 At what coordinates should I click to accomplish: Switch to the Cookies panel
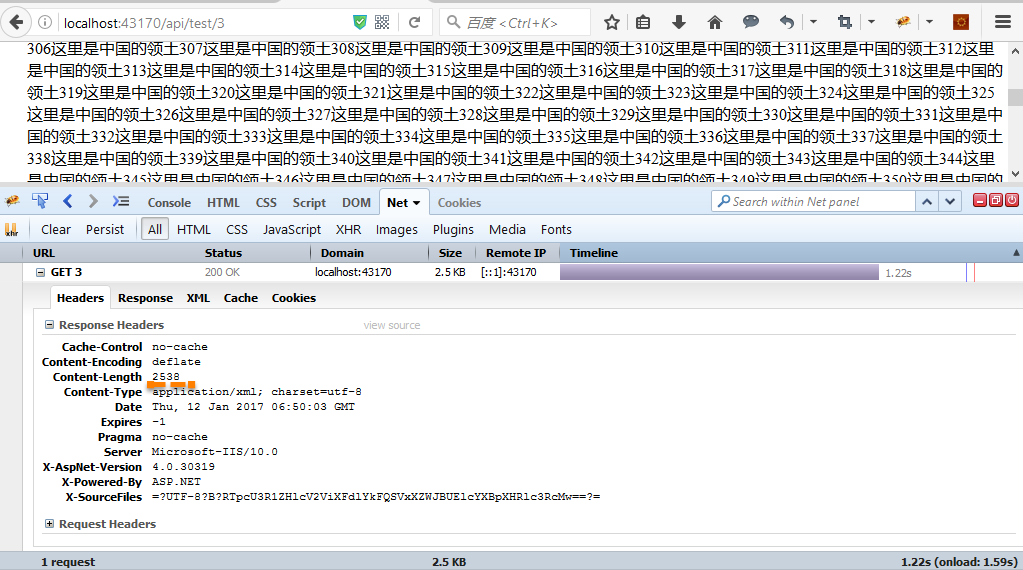(459, 203)
